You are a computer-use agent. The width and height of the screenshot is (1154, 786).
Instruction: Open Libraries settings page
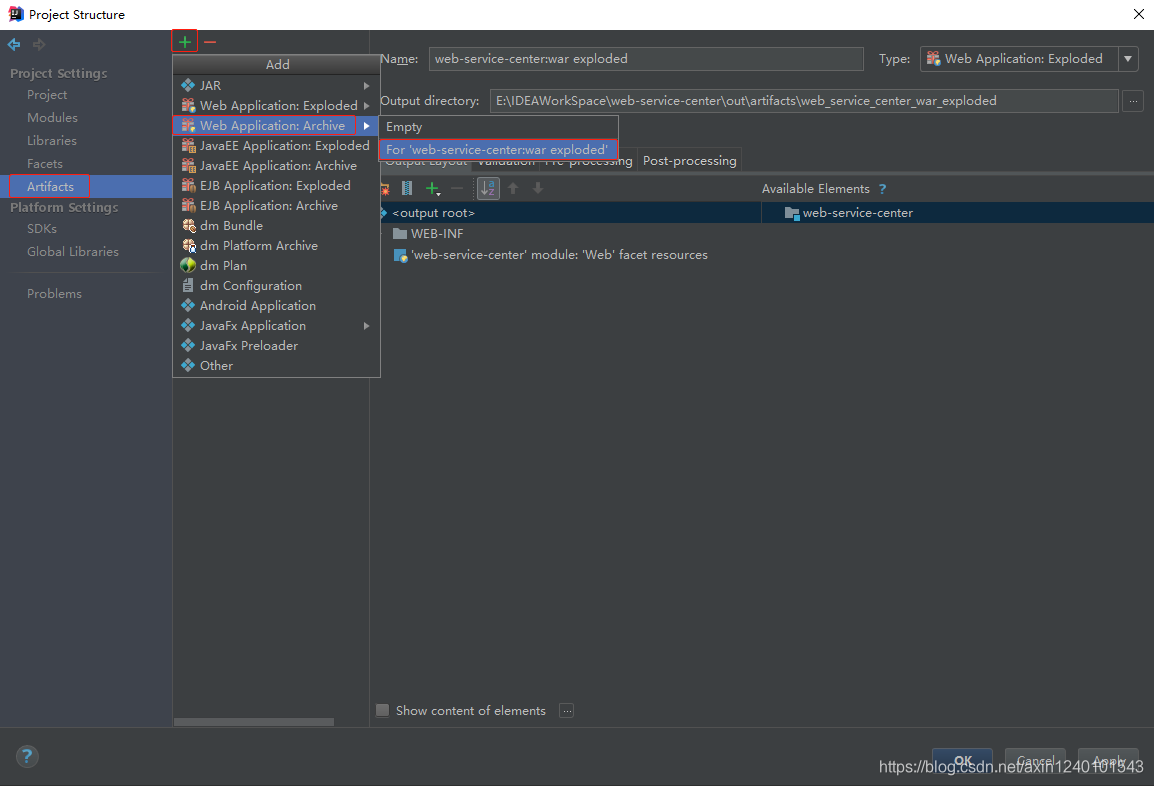pyautogui.click(x=52, y=141)
